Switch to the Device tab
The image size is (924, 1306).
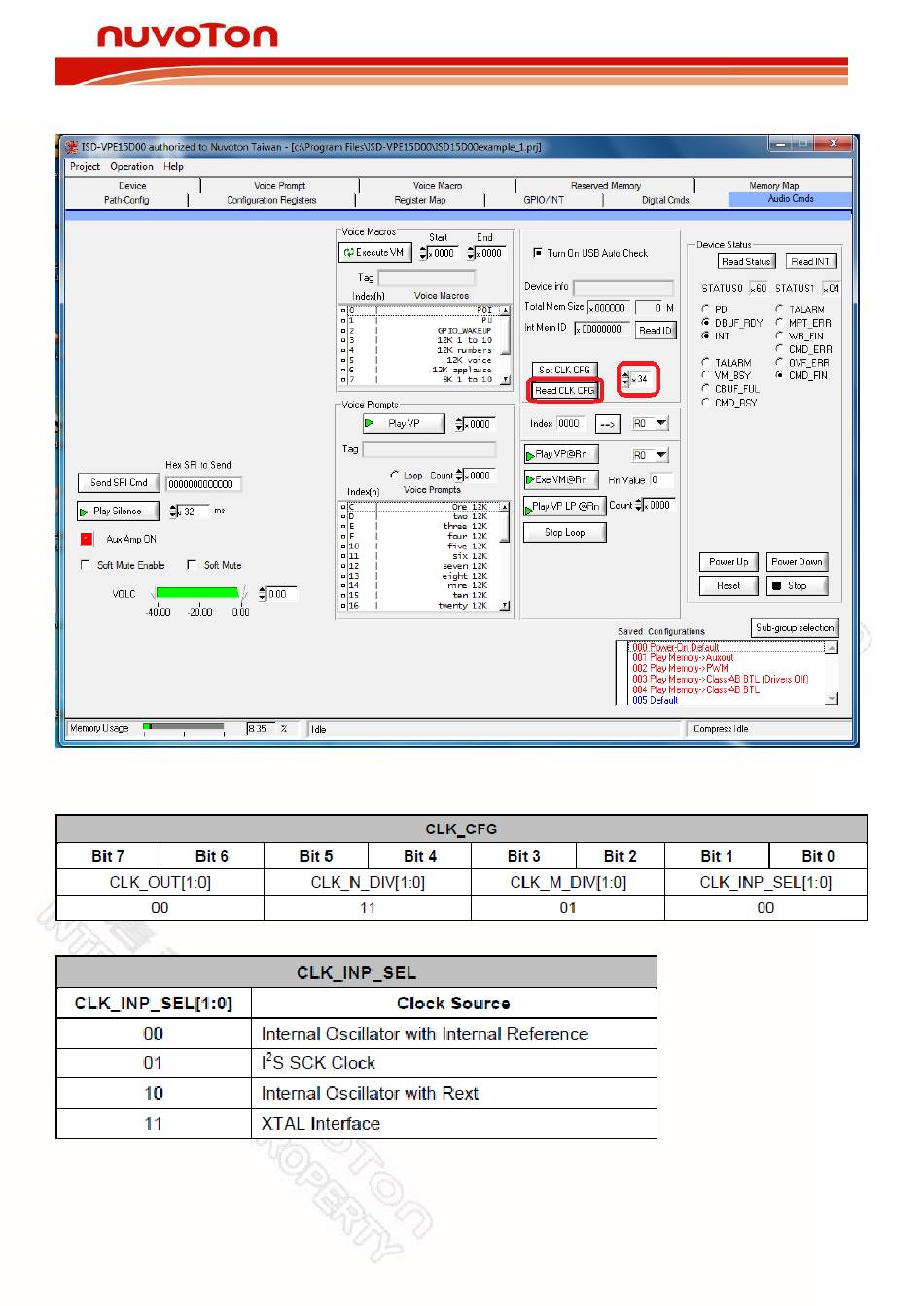132,186
